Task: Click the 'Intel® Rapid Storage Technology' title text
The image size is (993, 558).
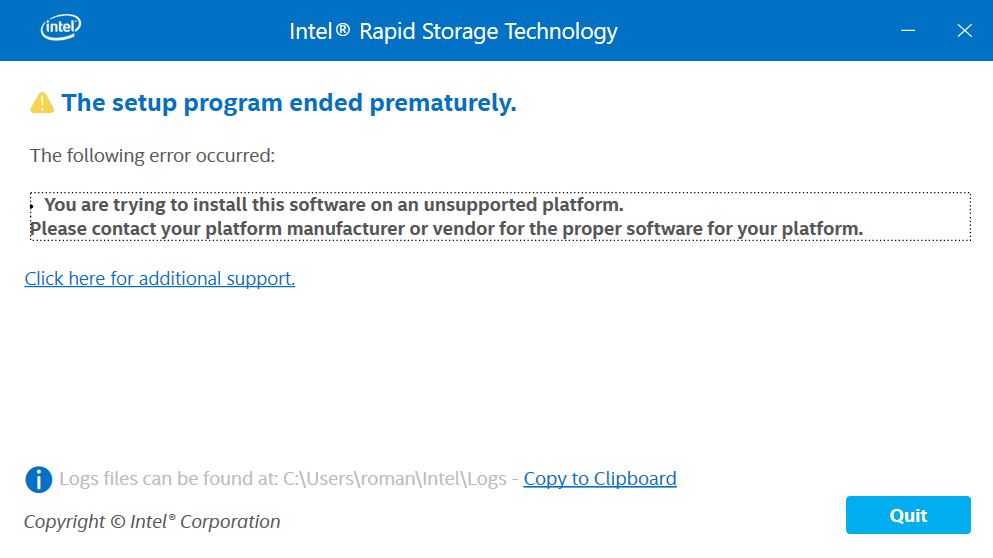Action: (x=453, y=31)
